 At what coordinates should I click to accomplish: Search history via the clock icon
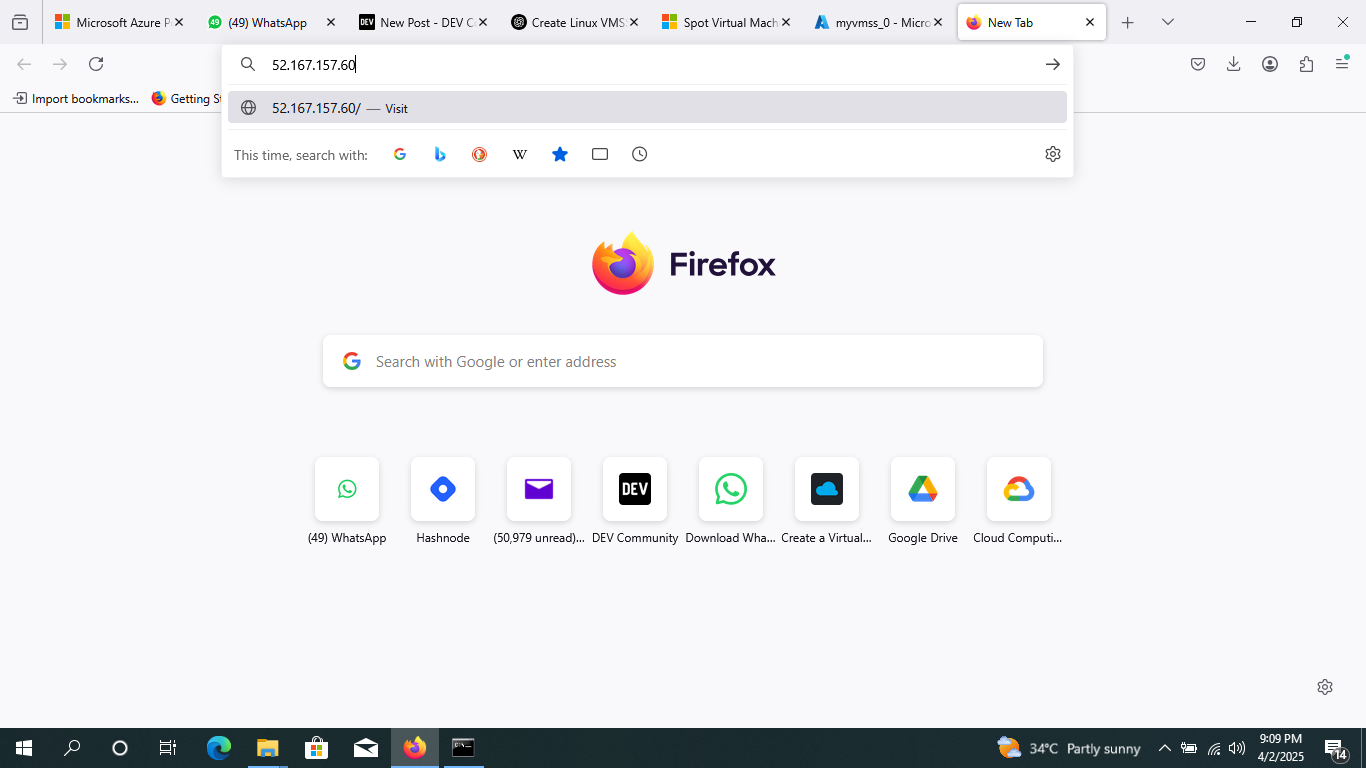click(x=640, y=154)
